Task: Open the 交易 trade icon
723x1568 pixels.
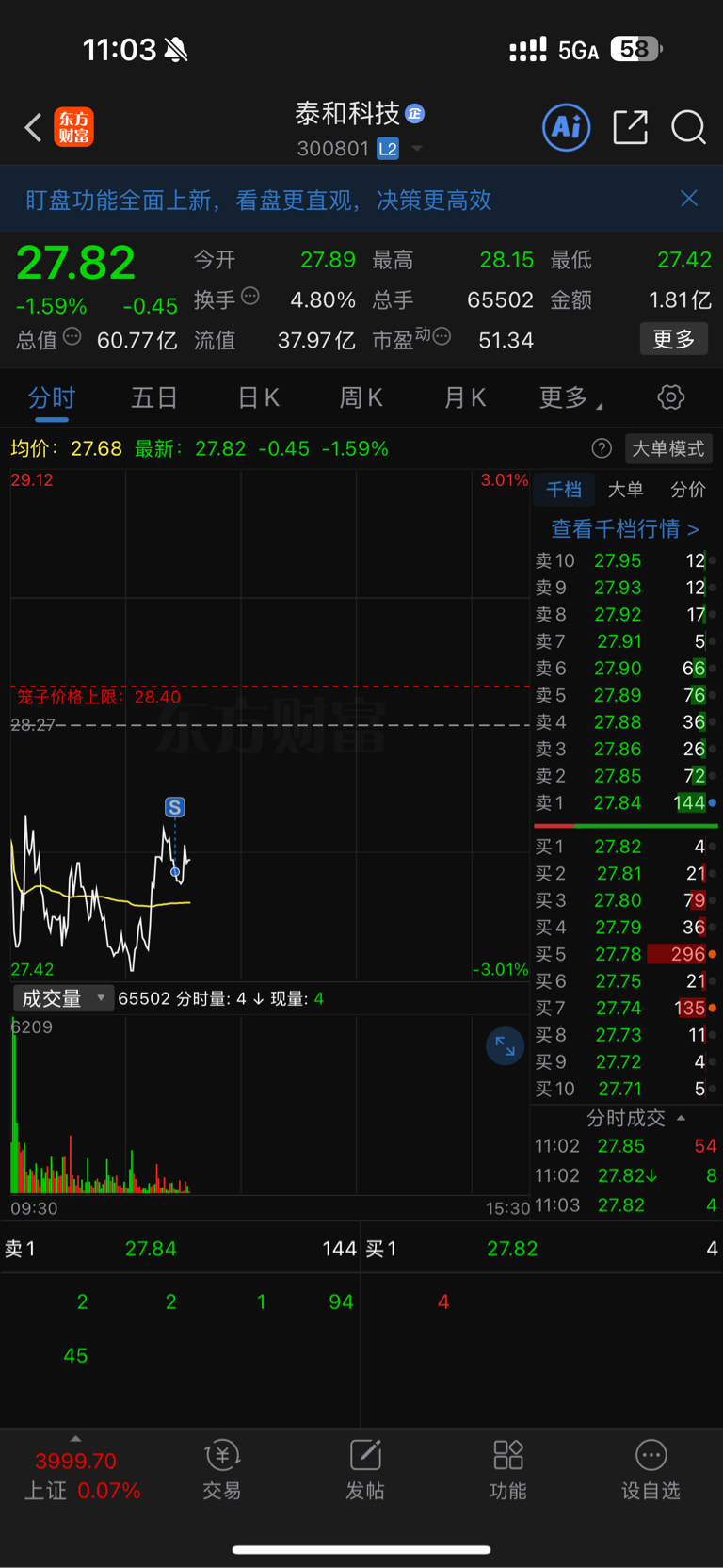Action: (x=222, y=1469)
